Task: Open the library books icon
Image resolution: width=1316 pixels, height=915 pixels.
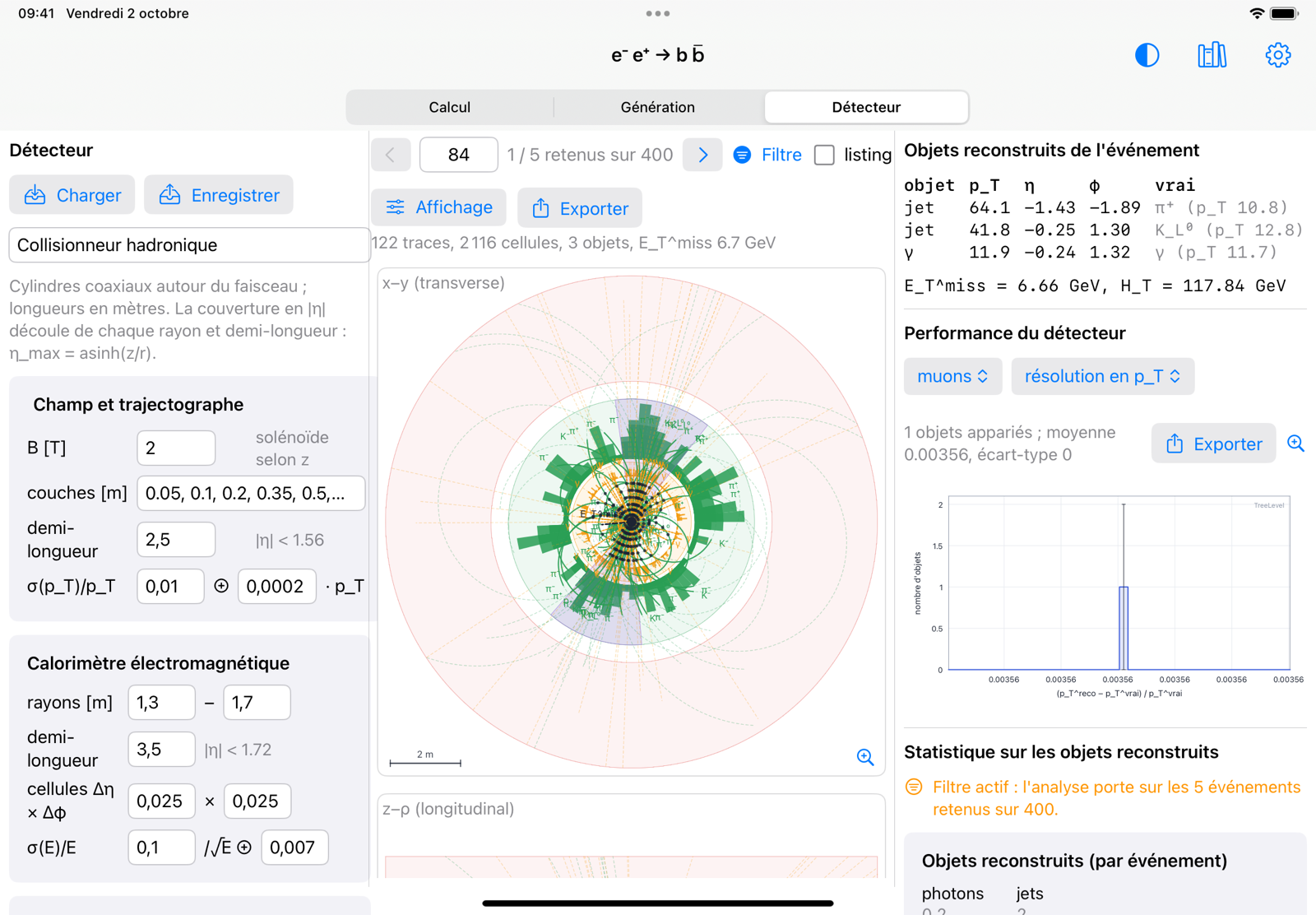Action: [1212, 55]
